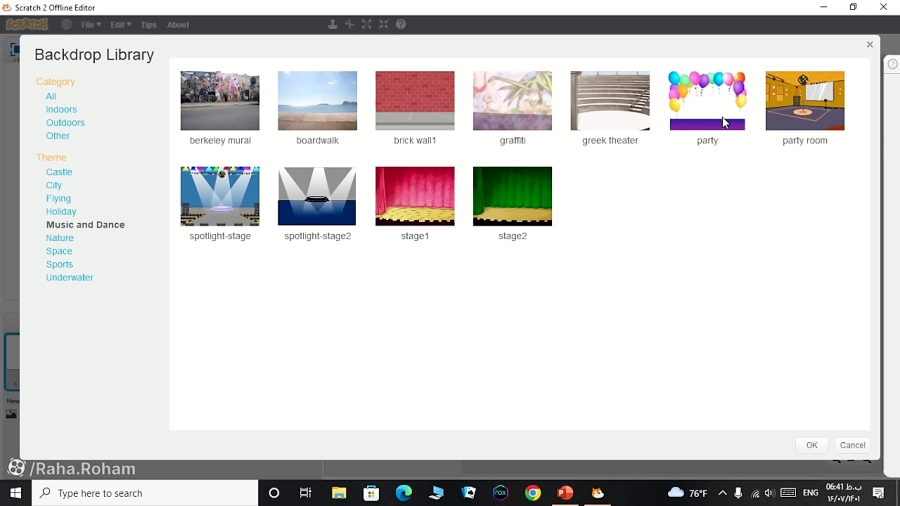Switch to PowerPoint in taskbar
This screenshot has width=900, height=506.
click(565, 493)
